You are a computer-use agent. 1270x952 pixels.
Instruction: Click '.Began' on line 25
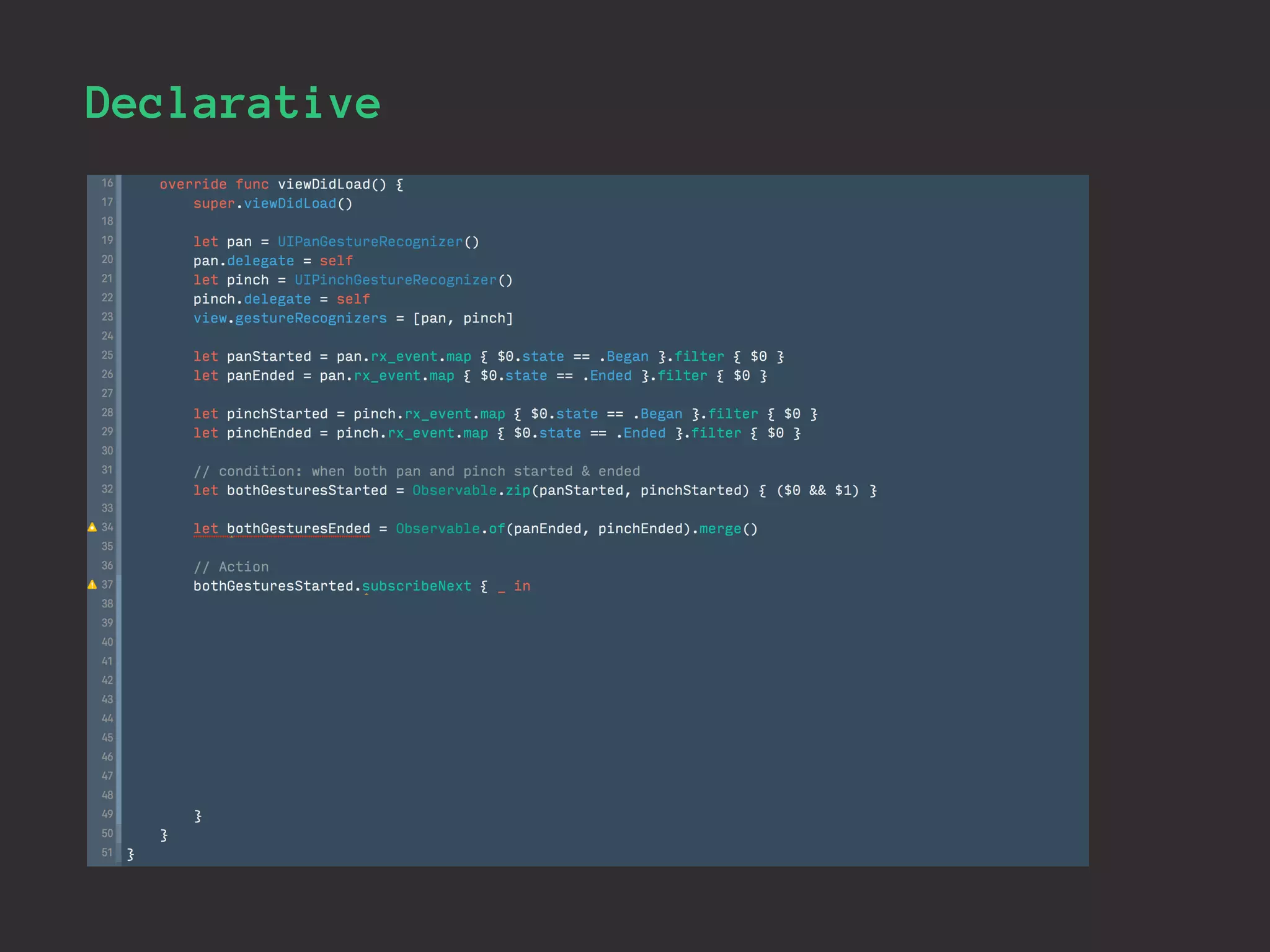point(623,357)
